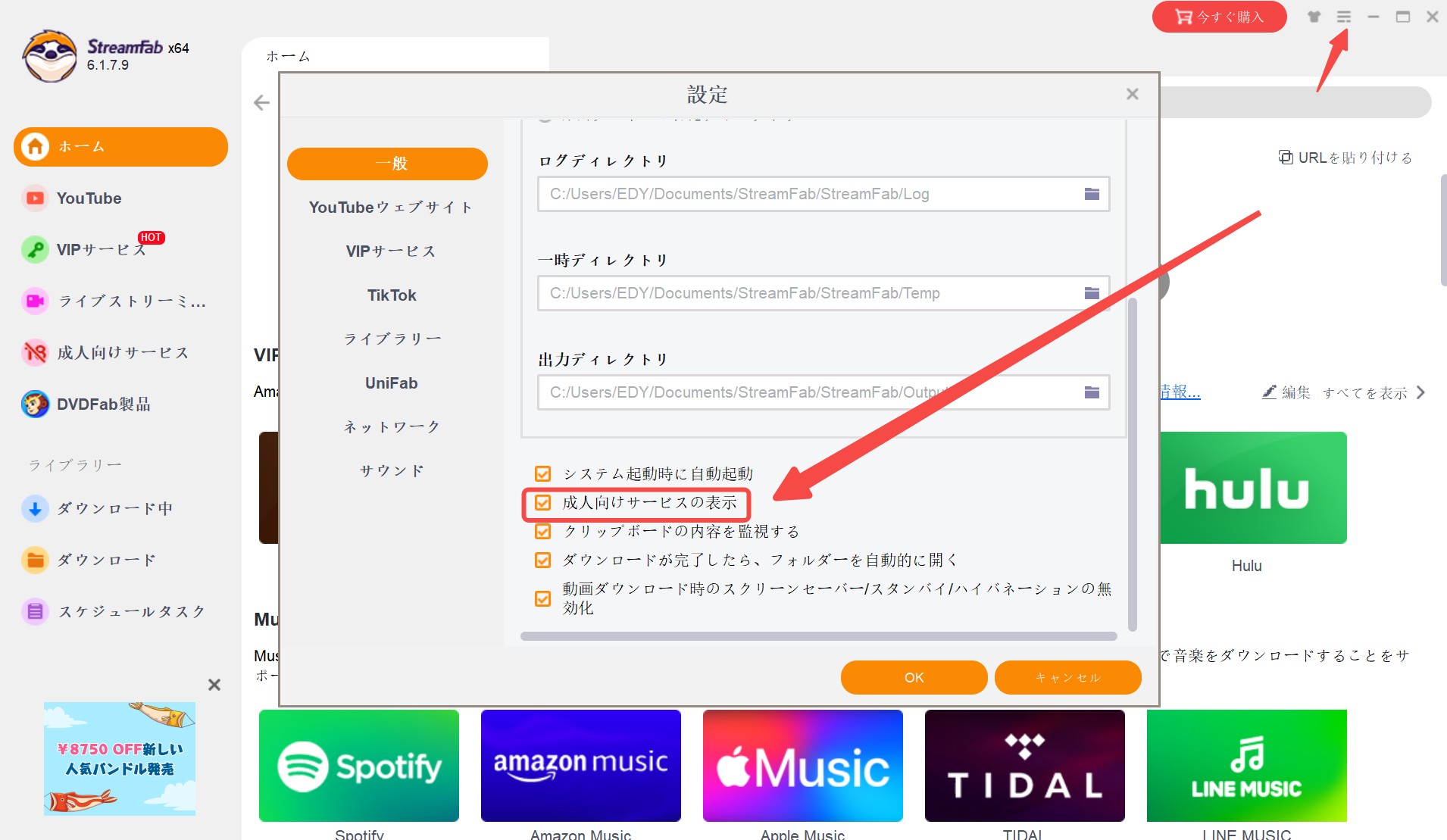Open VIPサービス key icon in sidebar
This screenshot has height=840, width=1447.
(x=35, y=249)
